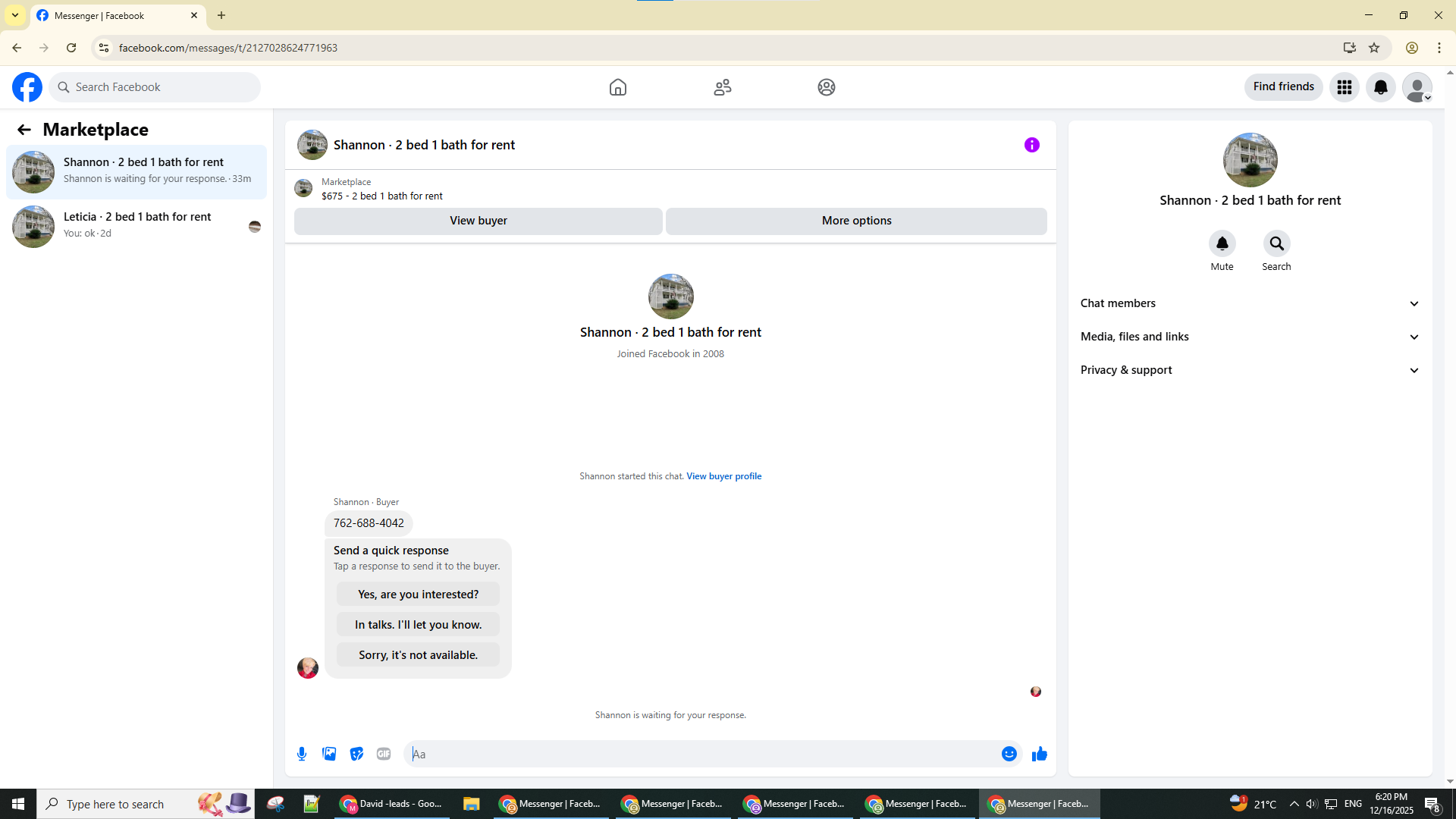Expand Media, files and links section

1250,337
